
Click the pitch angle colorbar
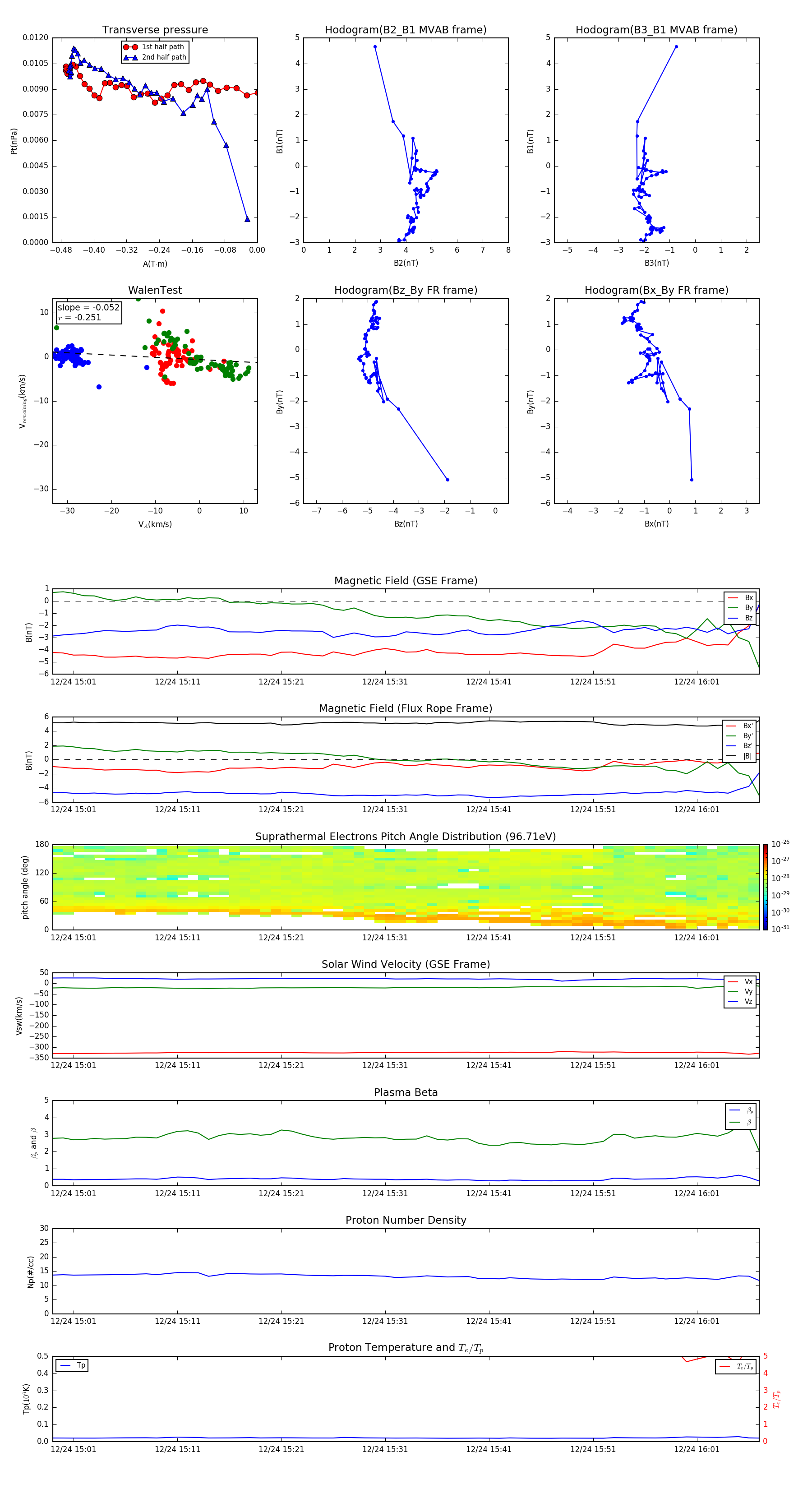click(765, 887)
